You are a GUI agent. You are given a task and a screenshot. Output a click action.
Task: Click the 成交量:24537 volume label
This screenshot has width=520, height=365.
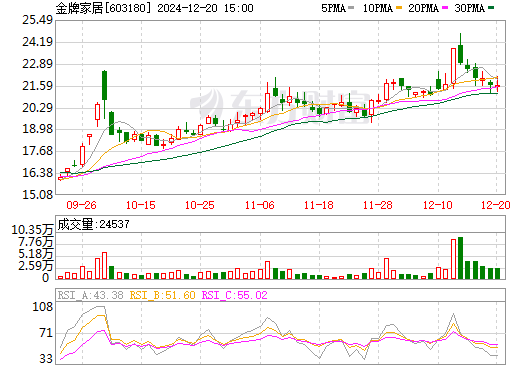[x=93, y=224]
